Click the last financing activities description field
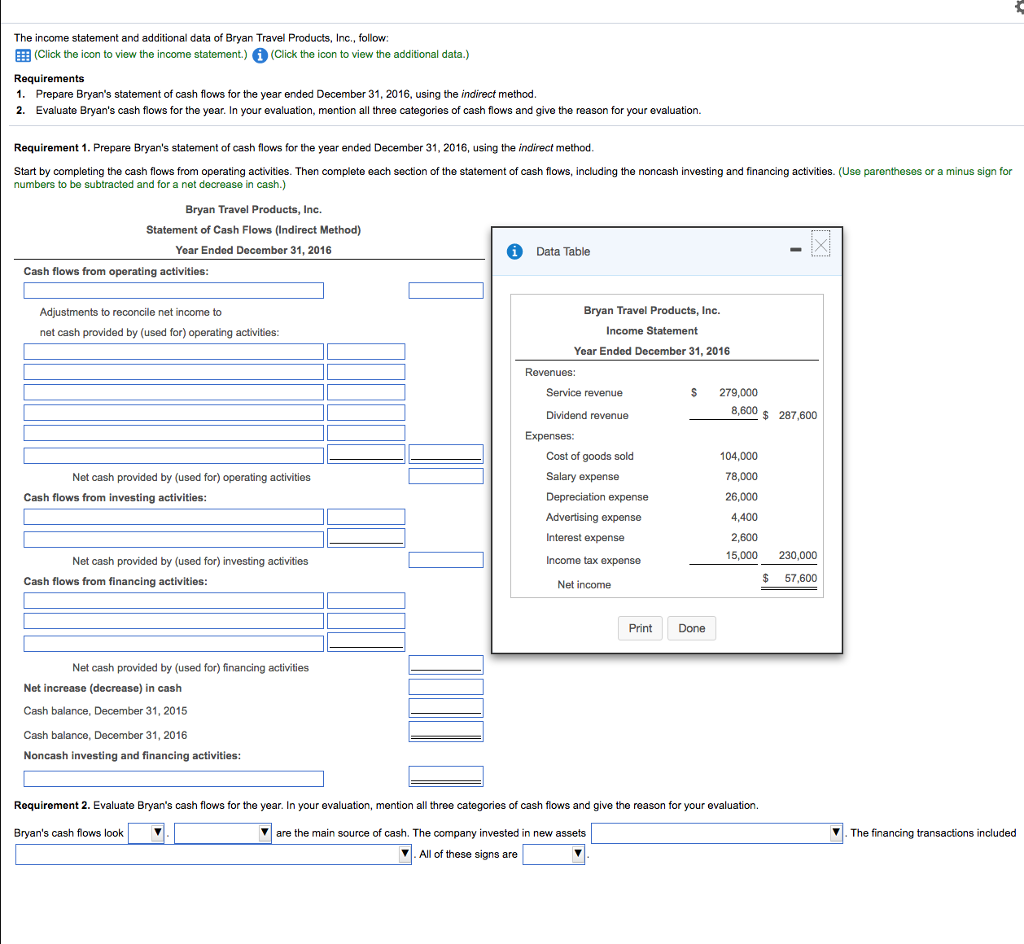This screenshot has width=1024, height=944. [x=174, y=644]
